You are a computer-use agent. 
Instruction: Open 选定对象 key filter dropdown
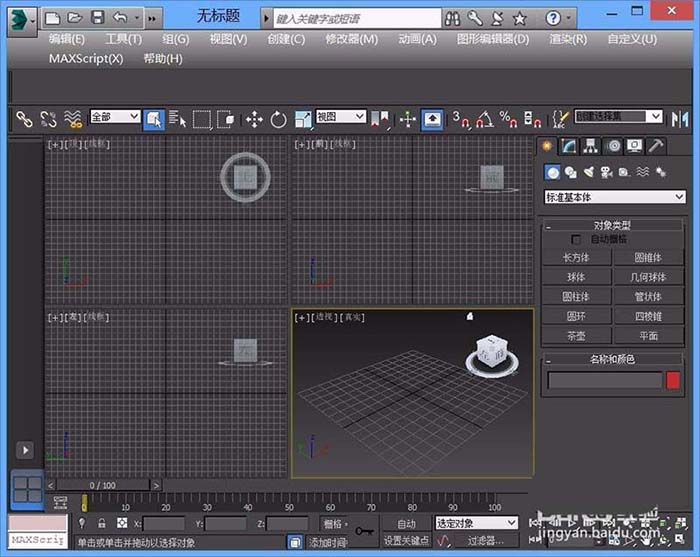tap(477, 523)
